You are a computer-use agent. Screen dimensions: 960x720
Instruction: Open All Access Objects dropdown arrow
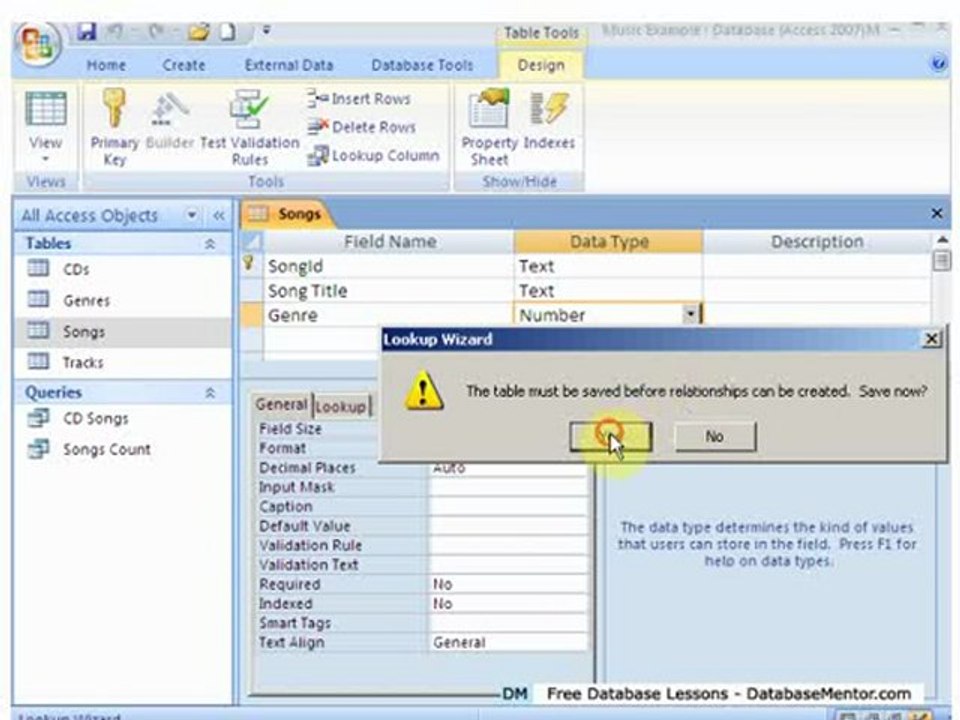click(192, 215)
